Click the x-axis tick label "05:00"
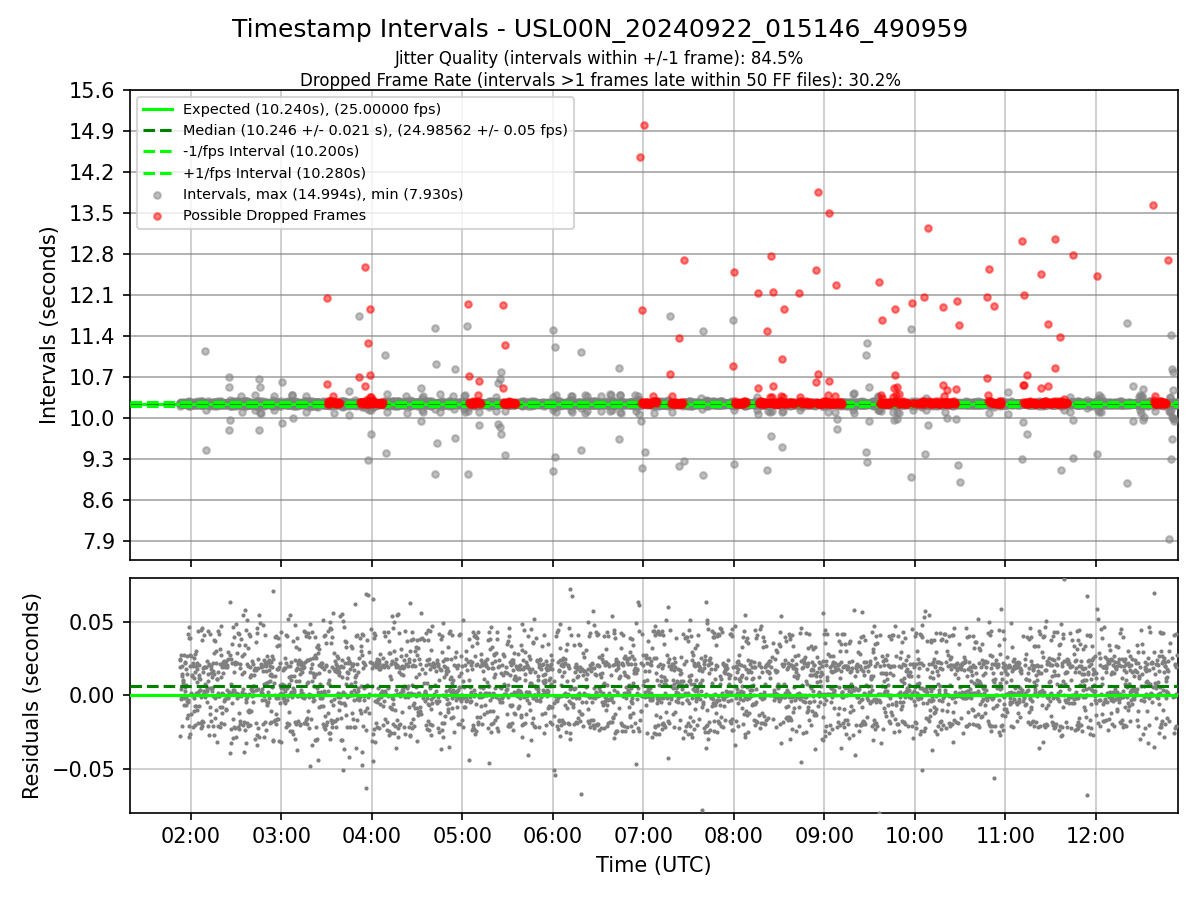The image size is (1200, 900). click(x=462, y=835)
